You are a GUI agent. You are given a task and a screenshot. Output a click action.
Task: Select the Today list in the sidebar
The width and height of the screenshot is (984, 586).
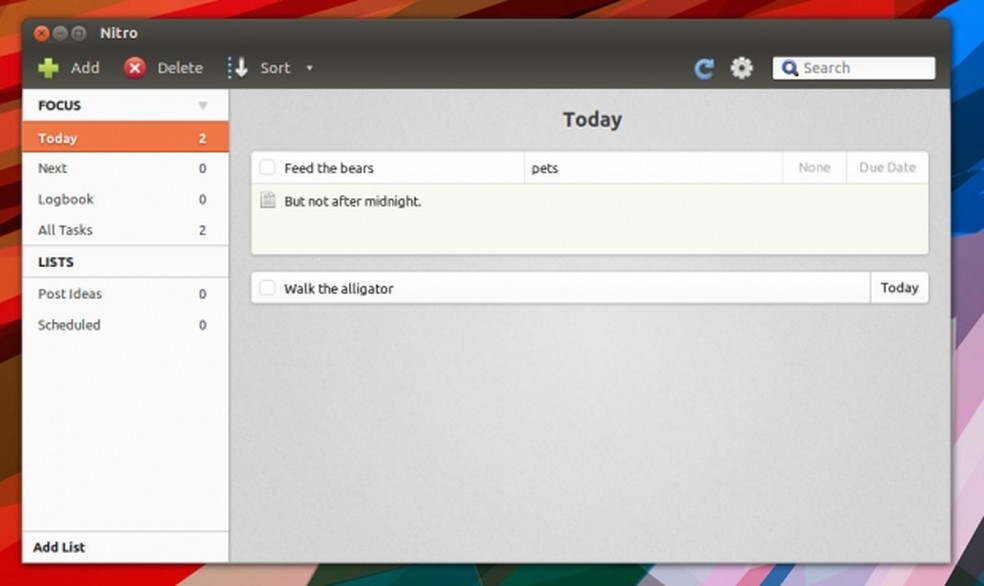pos(126,137)
